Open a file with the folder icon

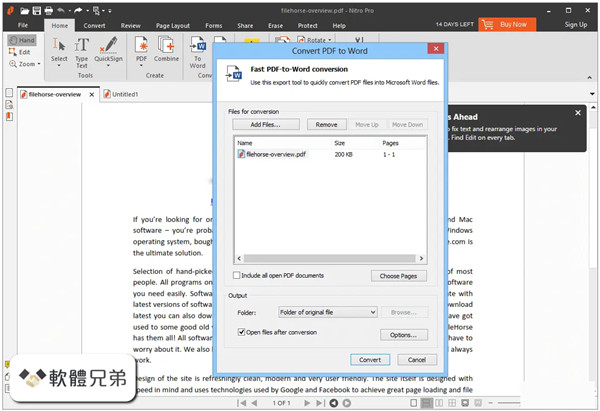24,11
